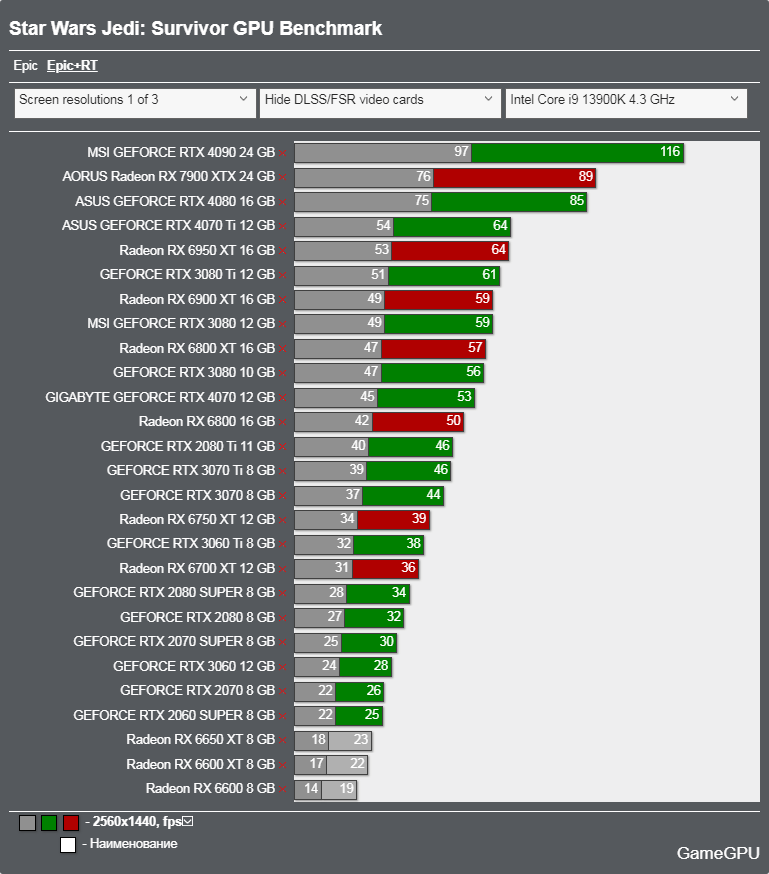The image size is (769, 874).
Task: Click the gray legend color swatch
Action: coord(27,823)
